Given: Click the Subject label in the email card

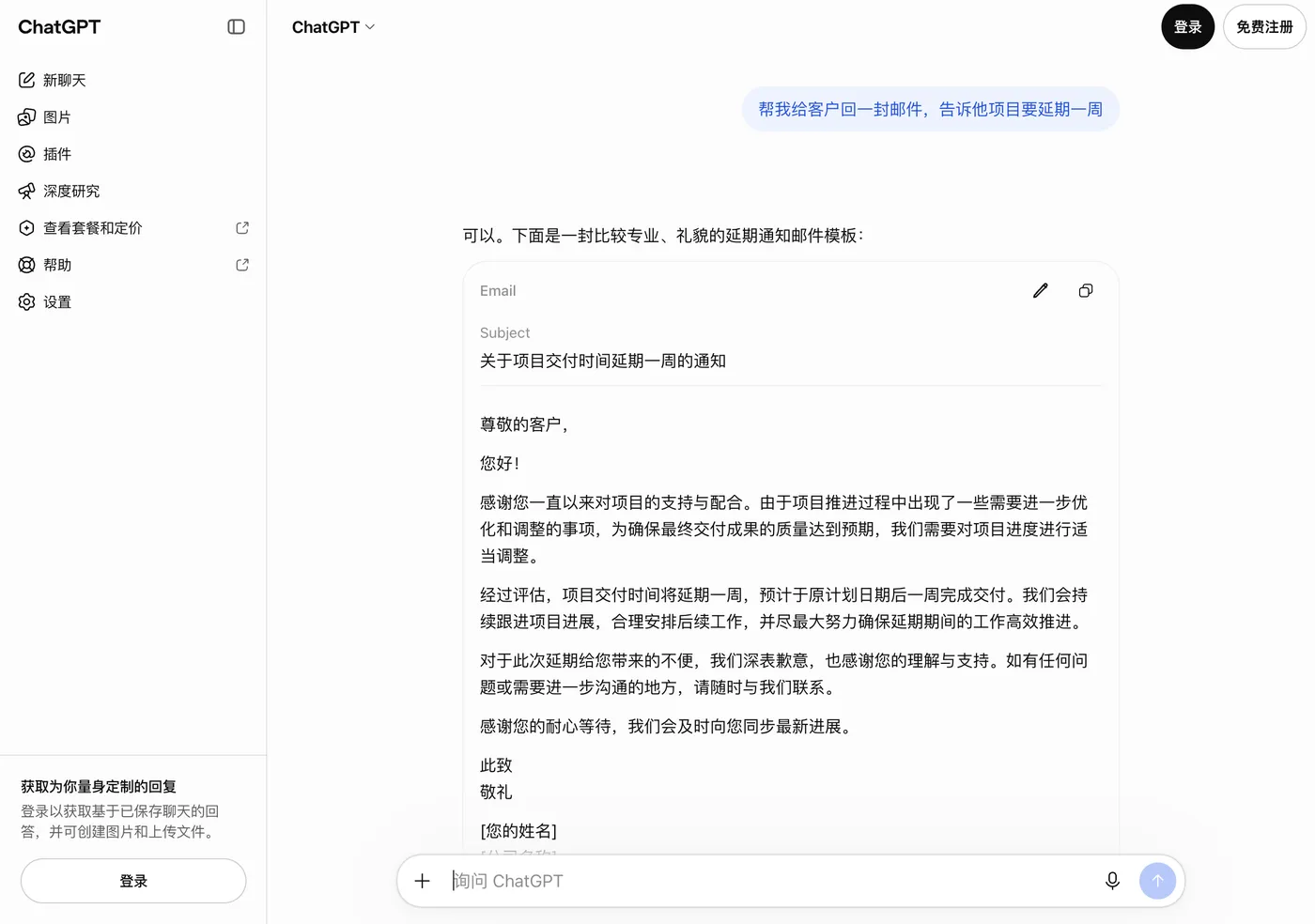Looking at the screenshot, I should pyautogui.click(x=505, y=333).
